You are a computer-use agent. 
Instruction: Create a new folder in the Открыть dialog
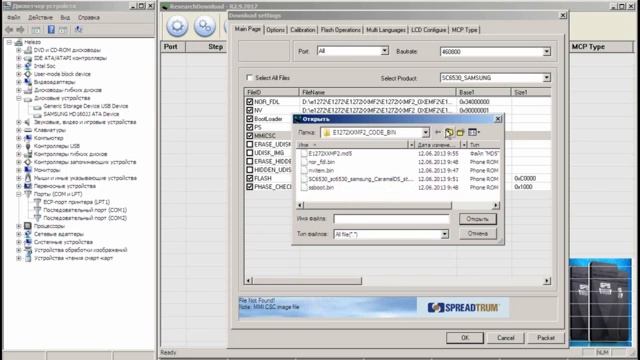460,132
